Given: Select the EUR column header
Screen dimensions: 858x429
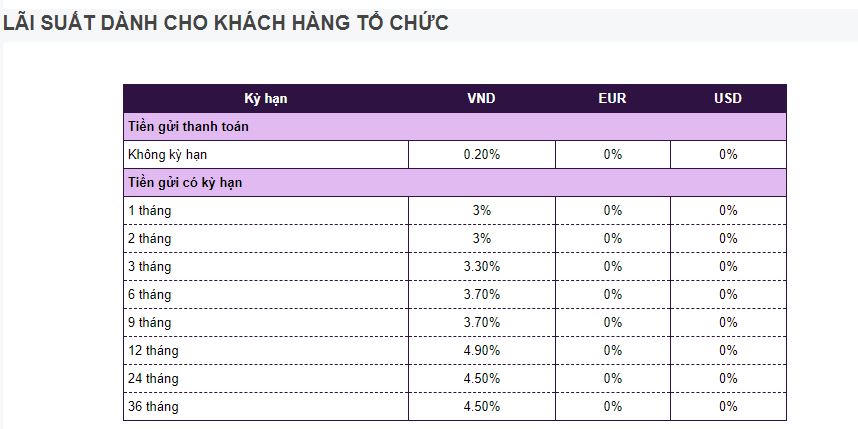Looking at the screenshot, I should [612, 98].
